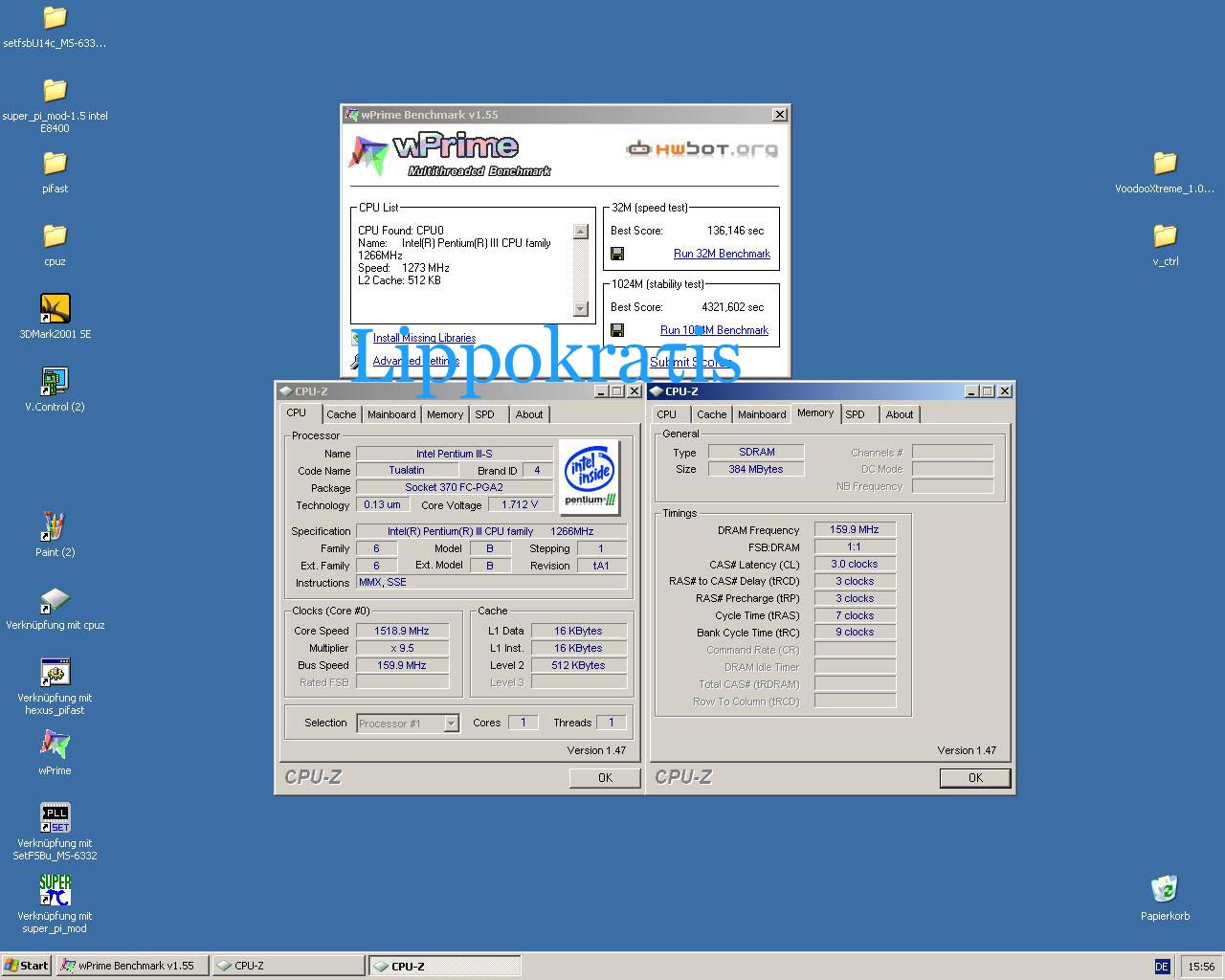Click the Multiplier x 9.5 value
The width and height of the screenshot is (1225, 980).
coord(402,648)
